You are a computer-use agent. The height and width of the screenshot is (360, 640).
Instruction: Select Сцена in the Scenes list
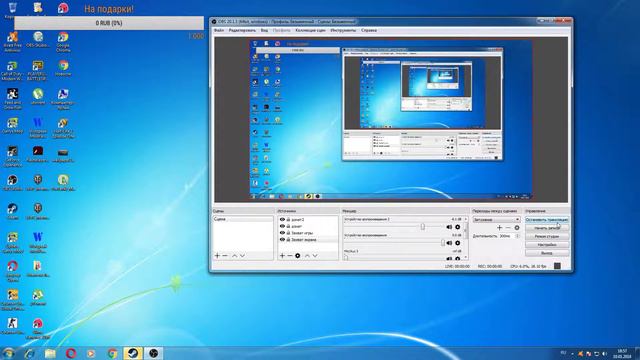(243, 219)
